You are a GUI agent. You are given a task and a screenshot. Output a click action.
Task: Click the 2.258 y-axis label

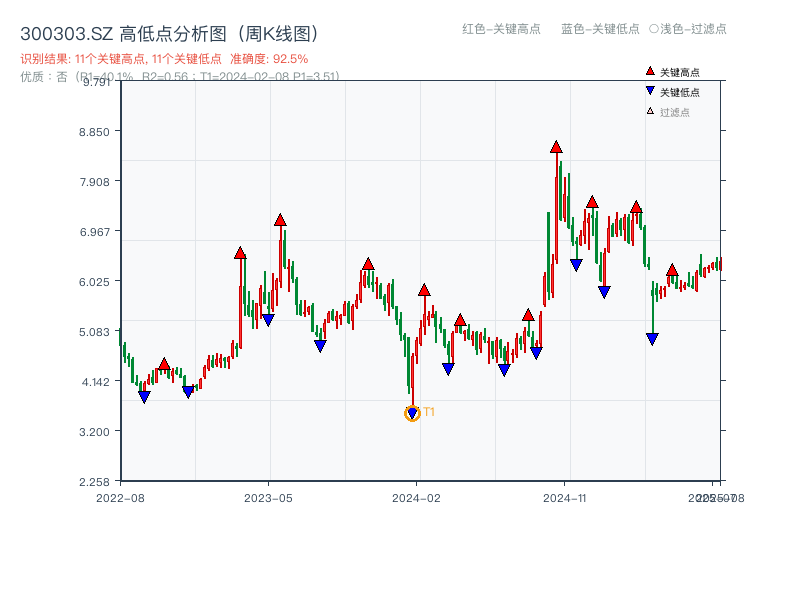pyautogui.click(x=94, y=482)
